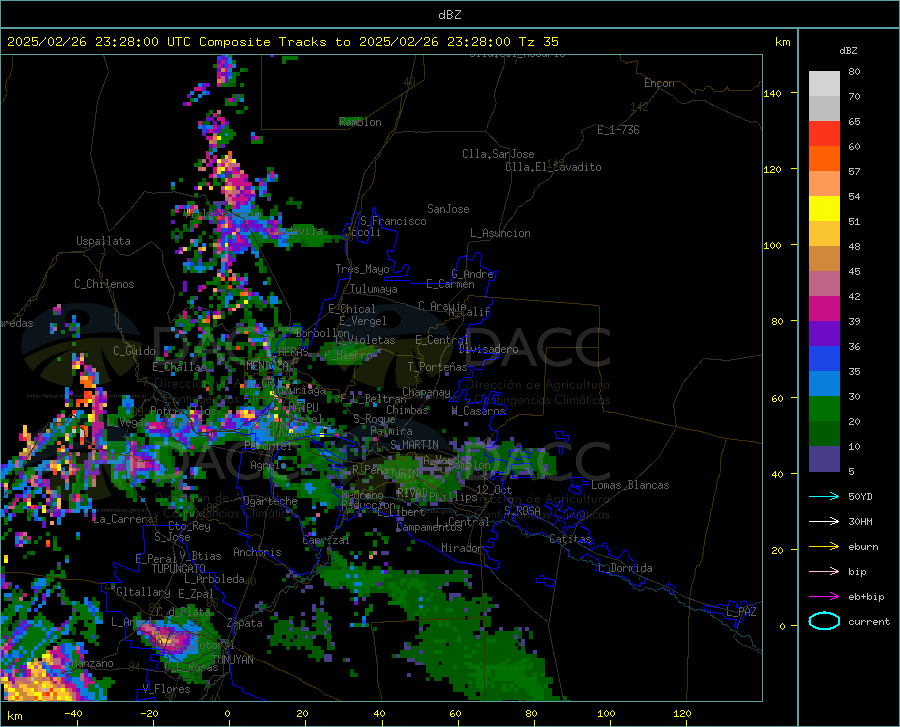This screenshot has width=900, height=727.
Task: Click the 'L_Dormida' place label
Action: click(x=625, y=568)
